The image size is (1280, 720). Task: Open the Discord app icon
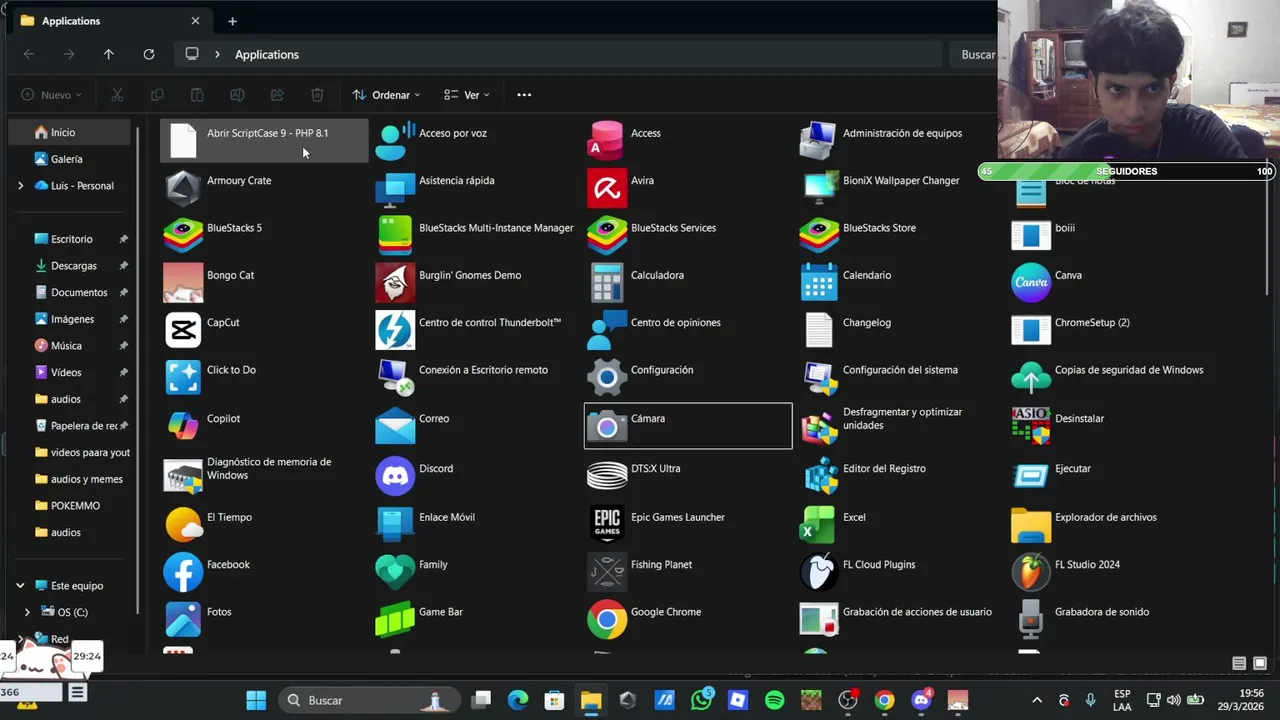tap(395, 476)
